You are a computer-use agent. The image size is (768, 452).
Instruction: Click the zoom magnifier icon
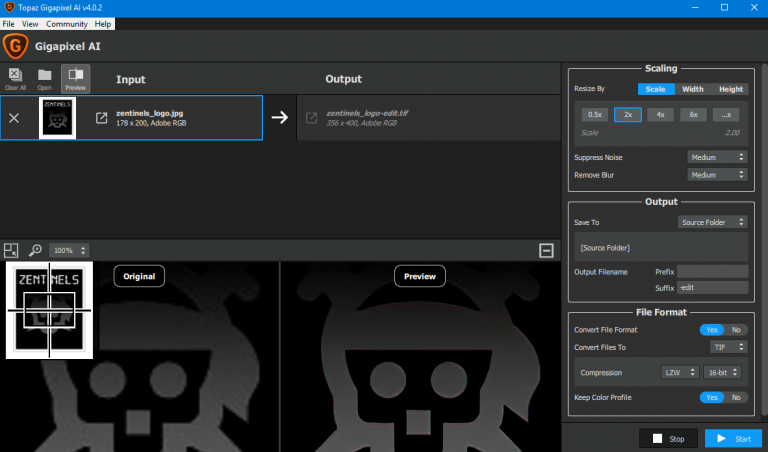coord(35,250)
